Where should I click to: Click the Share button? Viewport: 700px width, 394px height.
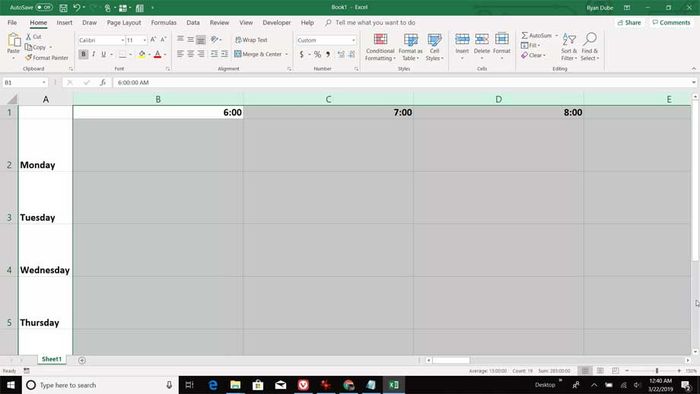(x=629, y=22)
